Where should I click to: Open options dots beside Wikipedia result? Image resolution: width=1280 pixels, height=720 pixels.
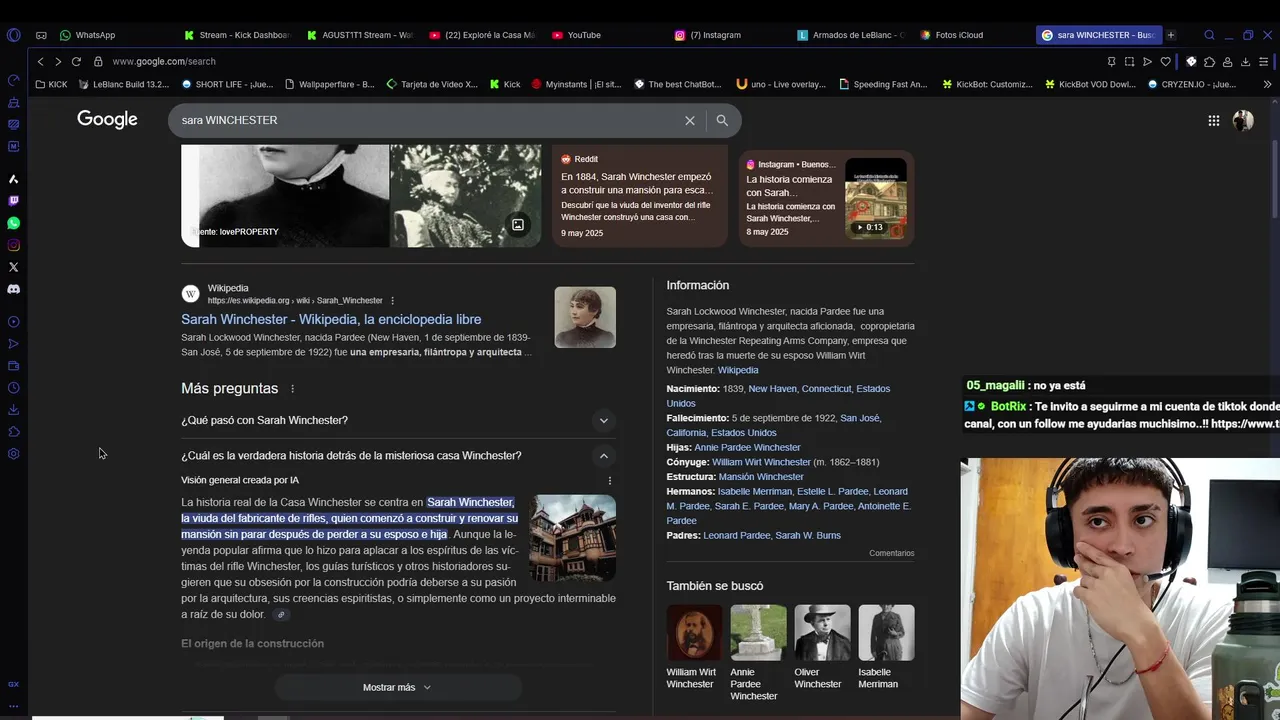392,301
